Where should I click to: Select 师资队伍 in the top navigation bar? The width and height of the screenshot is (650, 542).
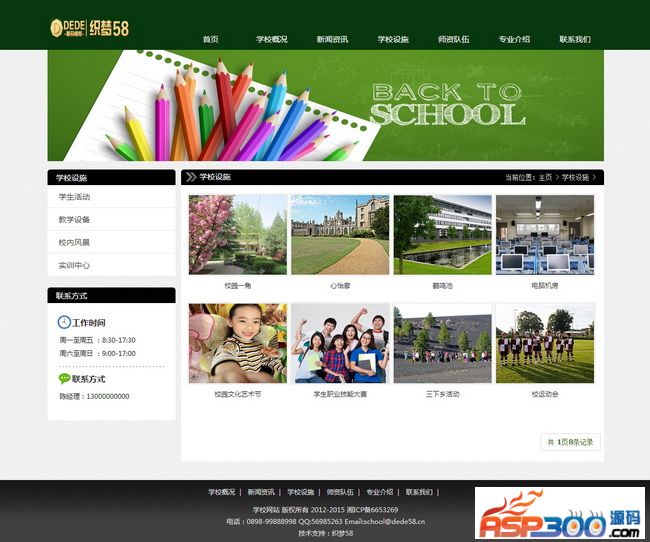coord(453,39)
